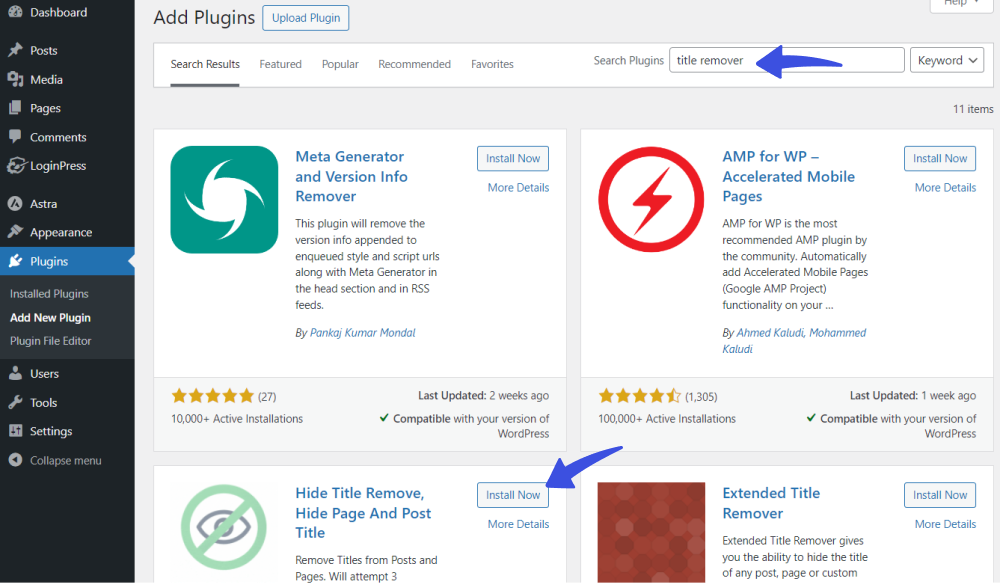Switch to the Featured tab

click(281, 64)
